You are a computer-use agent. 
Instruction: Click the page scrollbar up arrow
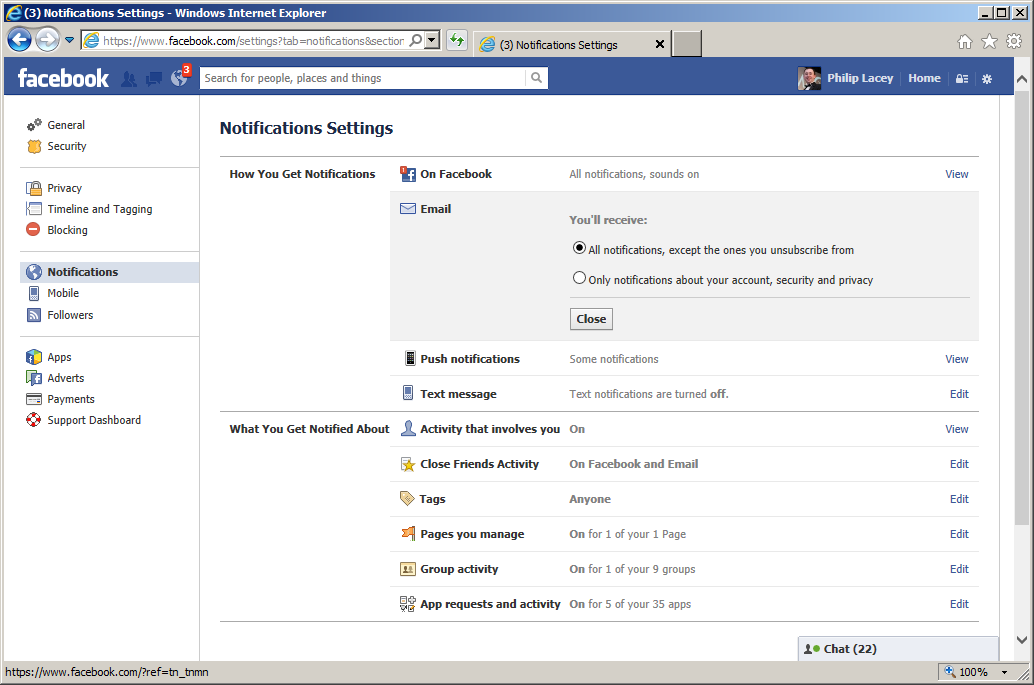(1021, 78)
